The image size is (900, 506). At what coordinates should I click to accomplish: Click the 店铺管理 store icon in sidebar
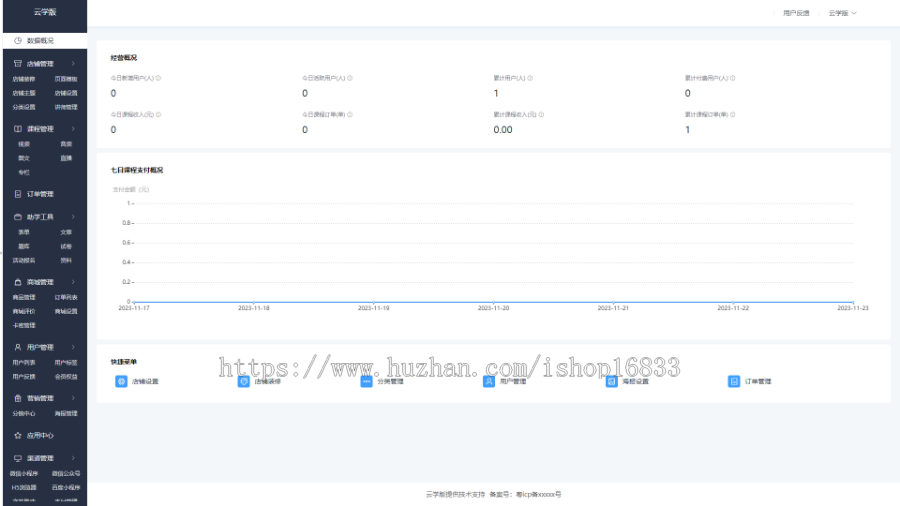tap(18, 64)
